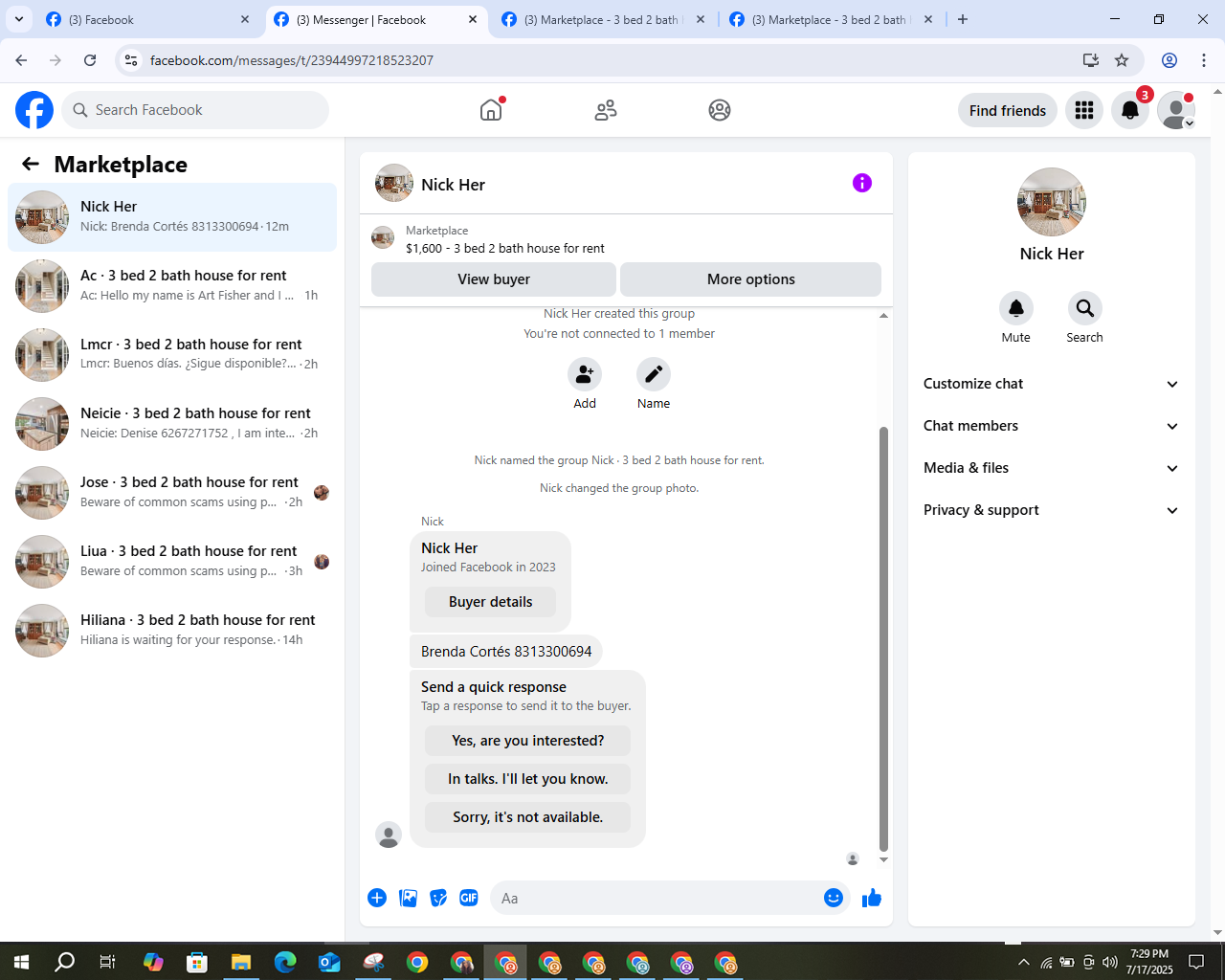Open the Neicie house for rent conversation
The height and width of the screenshot is (980, 1225).
coord(172,424)
